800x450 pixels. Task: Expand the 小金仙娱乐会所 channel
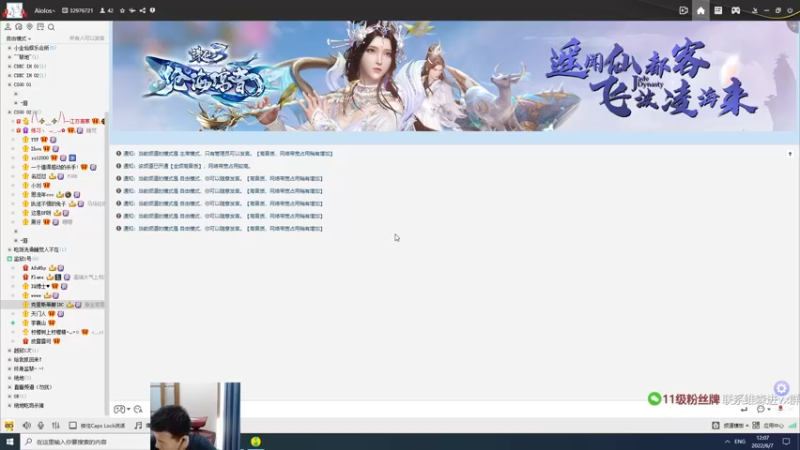(9, 48)
